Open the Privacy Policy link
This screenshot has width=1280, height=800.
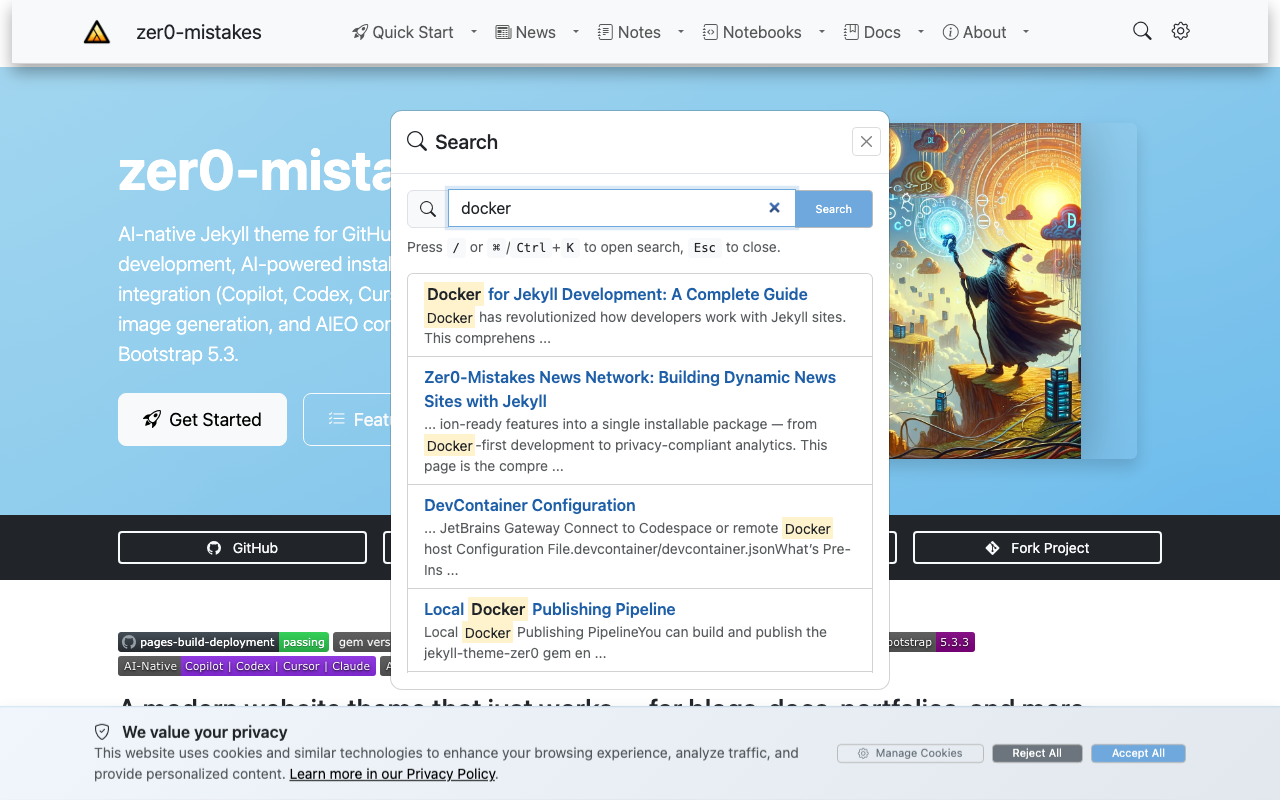click(392, 774)
